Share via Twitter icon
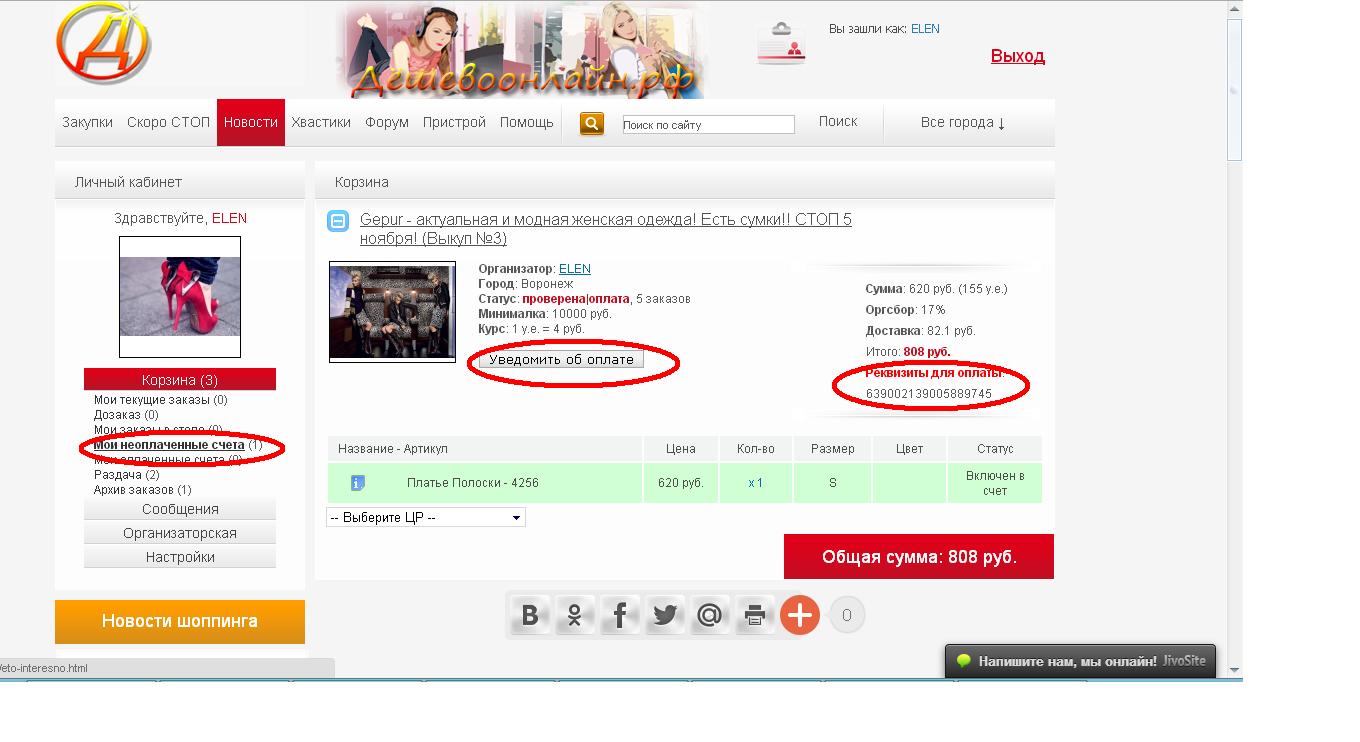The height and width of the screenshot is (742, 1360). (665, 615)
